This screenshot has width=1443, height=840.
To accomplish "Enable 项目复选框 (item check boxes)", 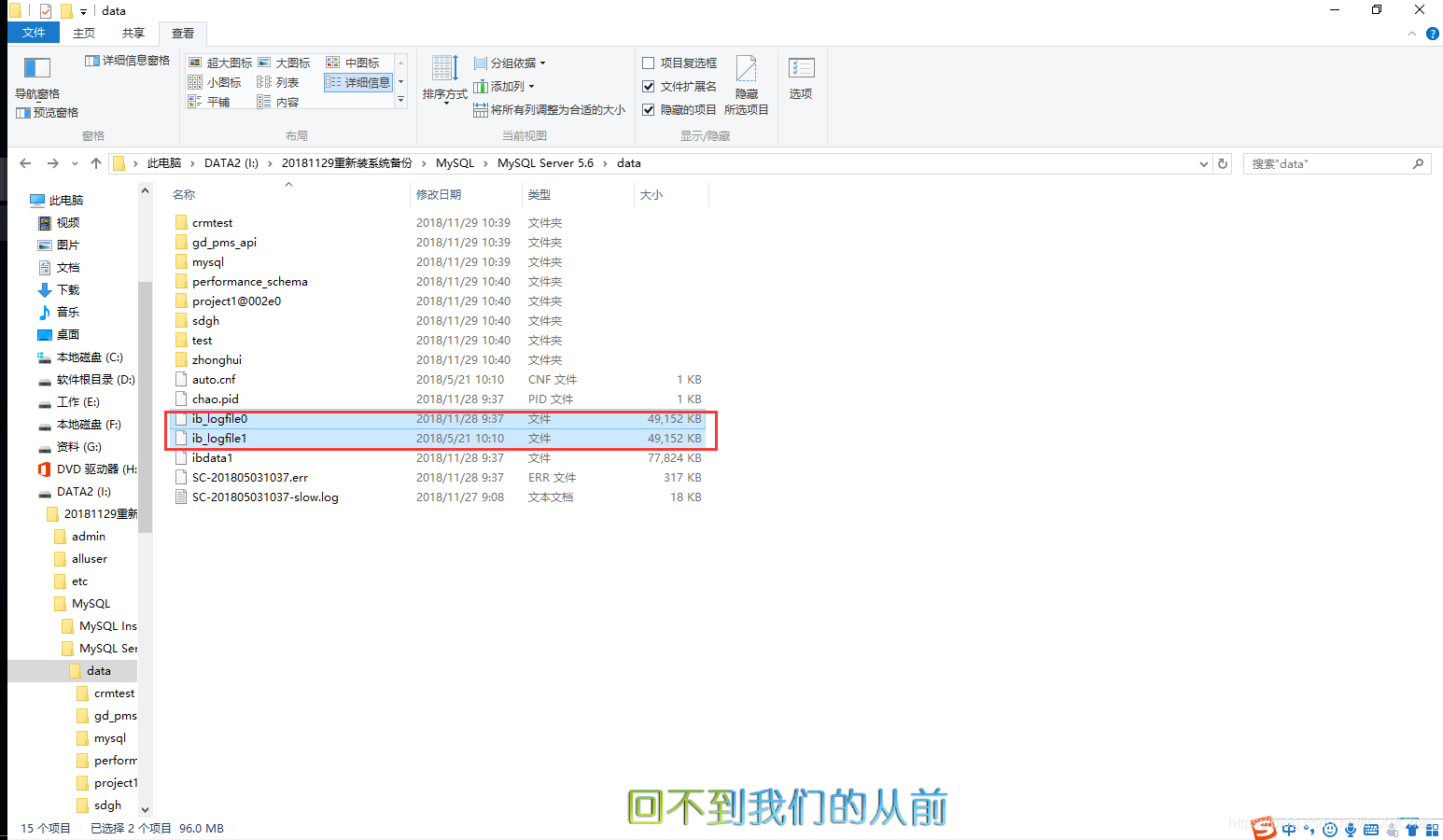I will 649,63.
